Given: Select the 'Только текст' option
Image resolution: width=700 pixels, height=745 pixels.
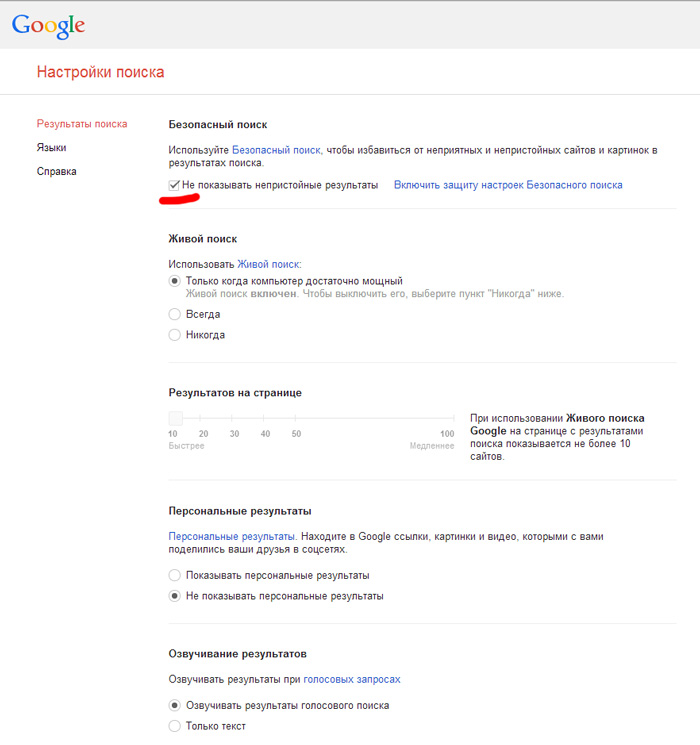Looking at the screenshot, I should pyautogui.click(x=175, y=726).
